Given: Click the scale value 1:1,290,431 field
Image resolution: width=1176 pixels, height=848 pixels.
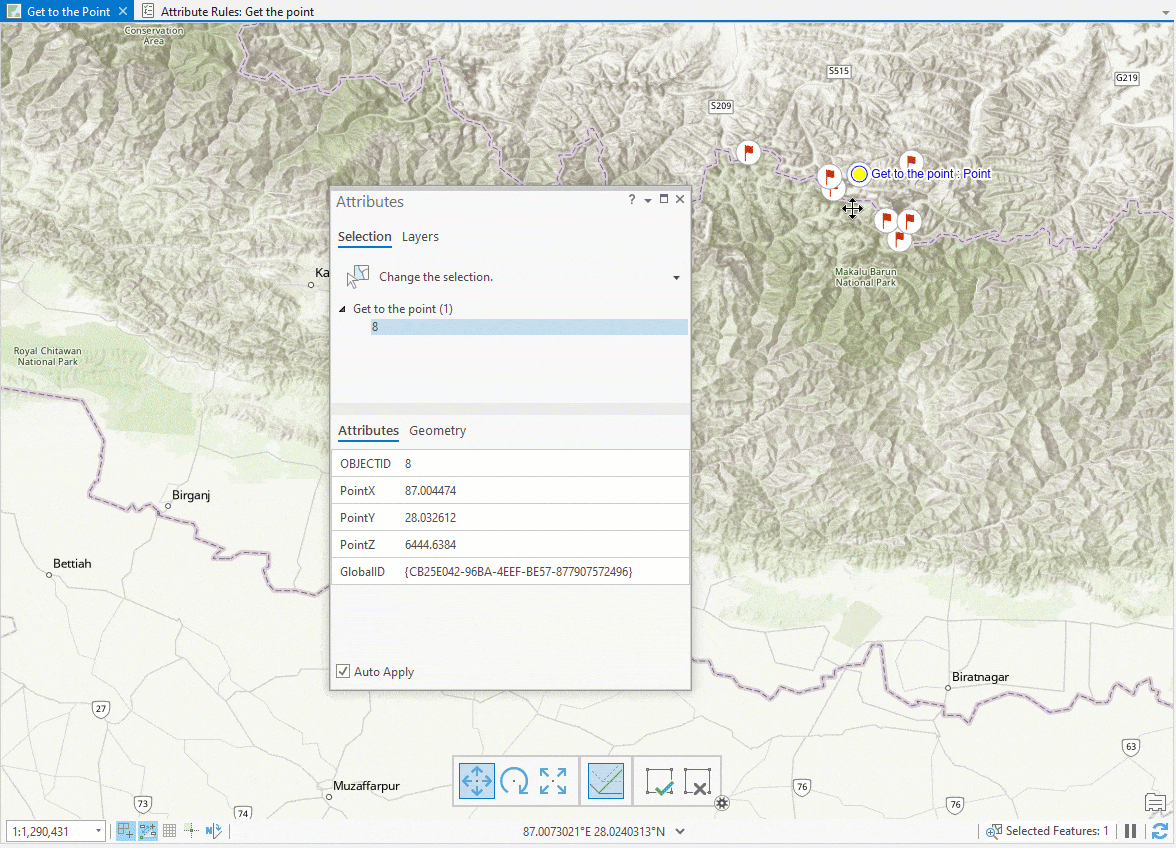Looking at the screenshot, I should tap(50, 832).
